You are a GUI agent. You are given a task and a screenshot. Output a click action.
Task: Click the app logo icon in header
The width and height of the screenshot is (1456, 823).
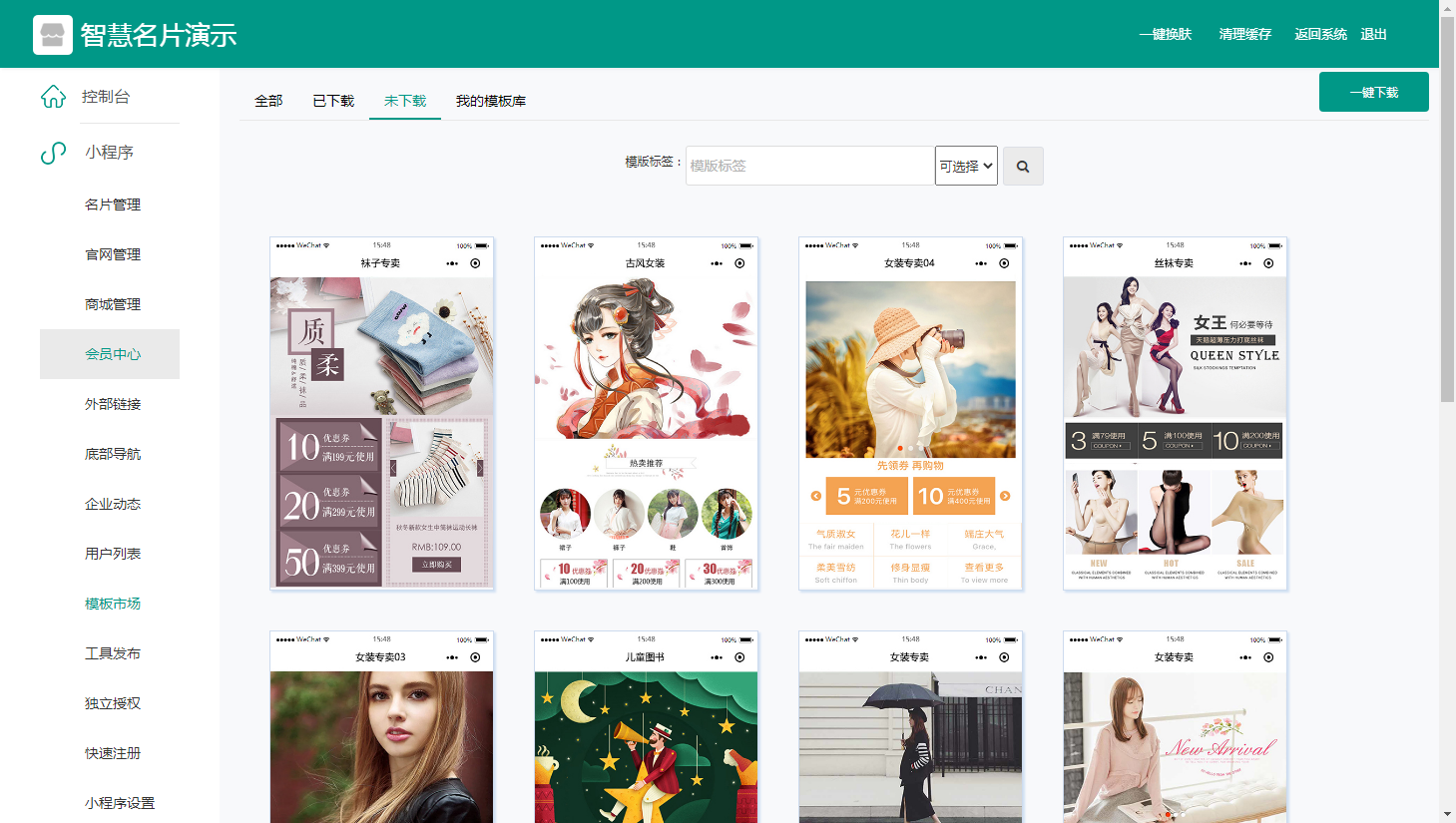[x=53, y=35]
